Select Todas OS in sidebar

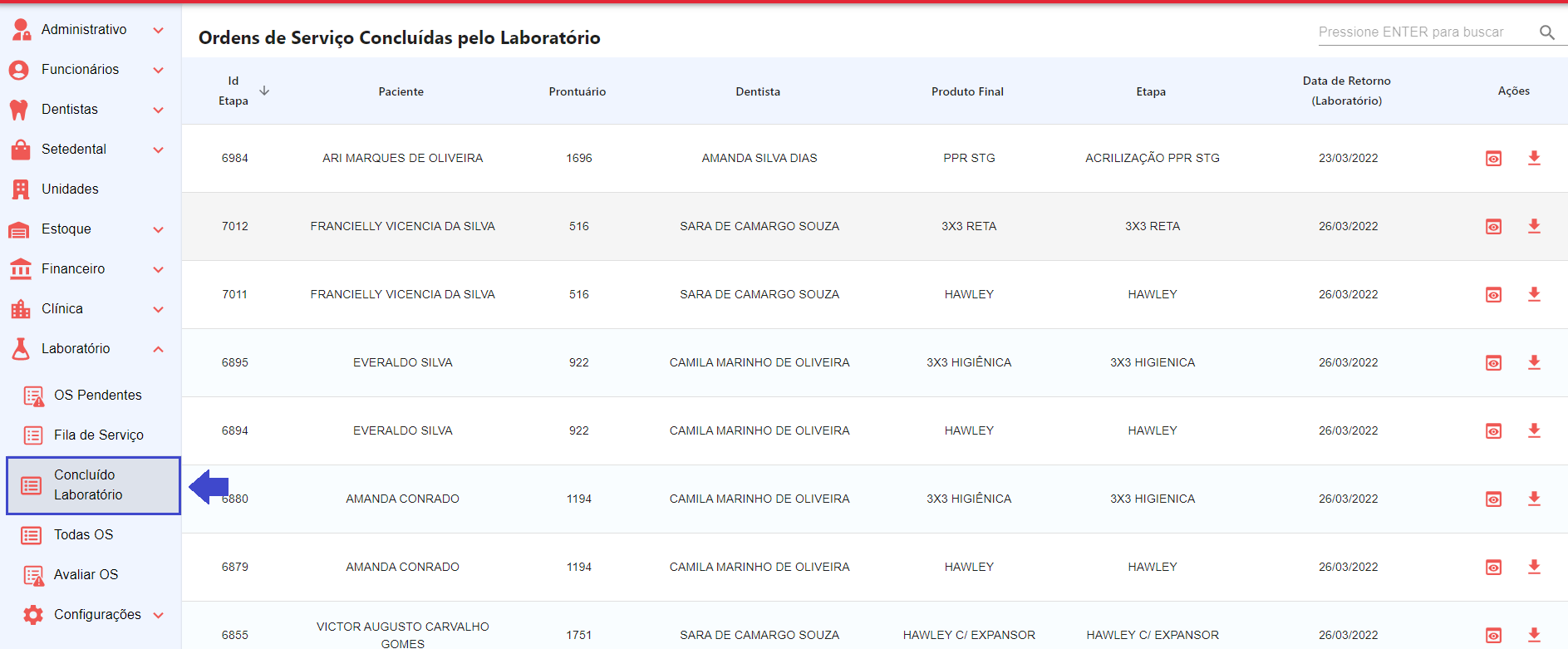click(x=83, y=535)
